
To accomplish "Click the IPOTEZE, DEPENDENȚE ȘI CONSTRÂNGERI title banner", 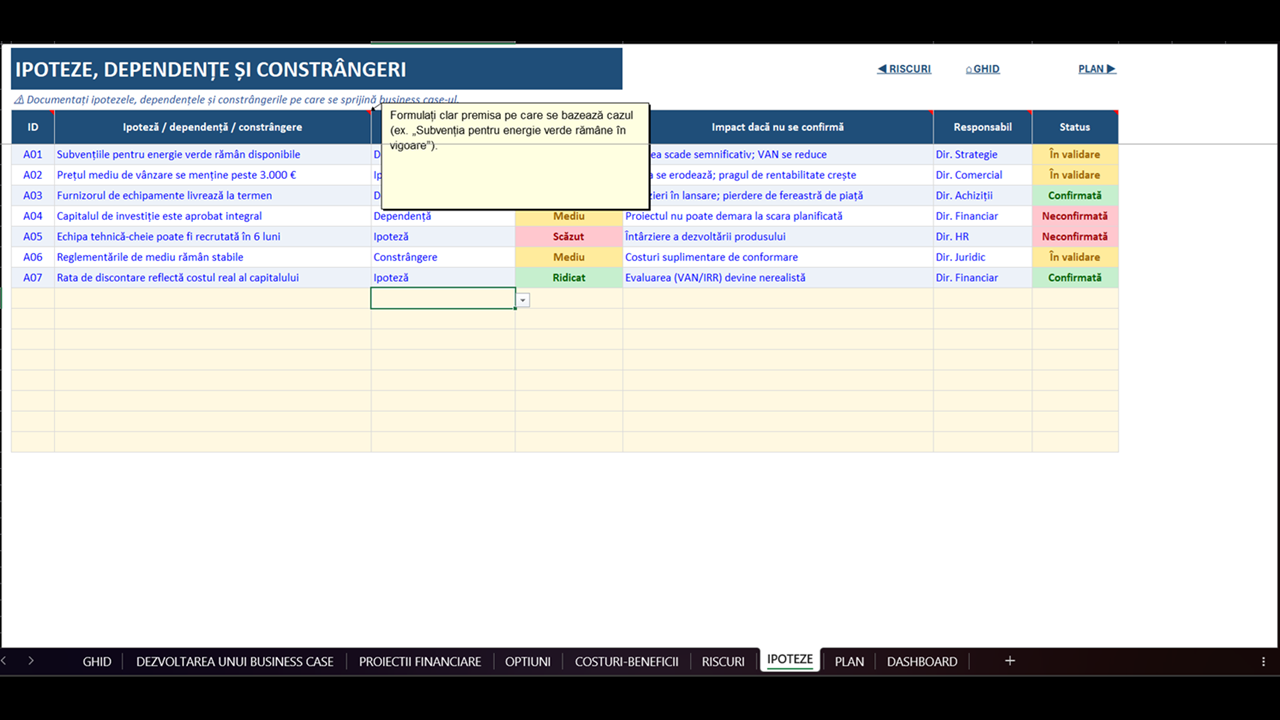I will click(317, 69).
